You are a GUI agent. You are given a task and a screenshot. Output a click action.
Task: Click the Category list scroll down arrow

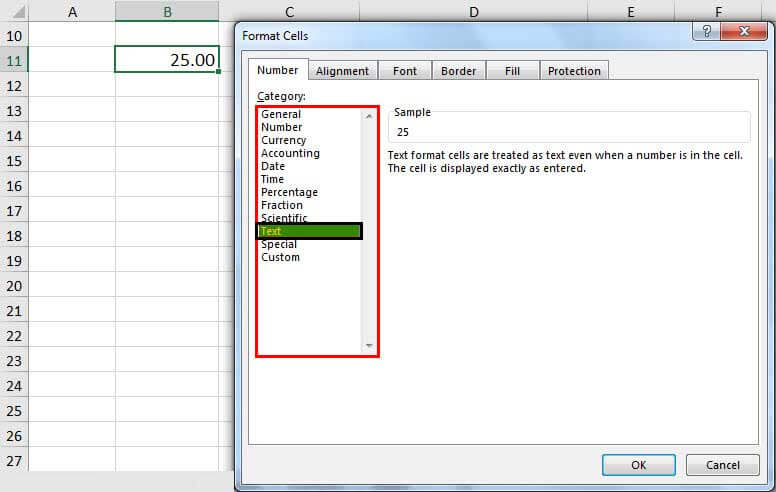(x=369, y=345)
